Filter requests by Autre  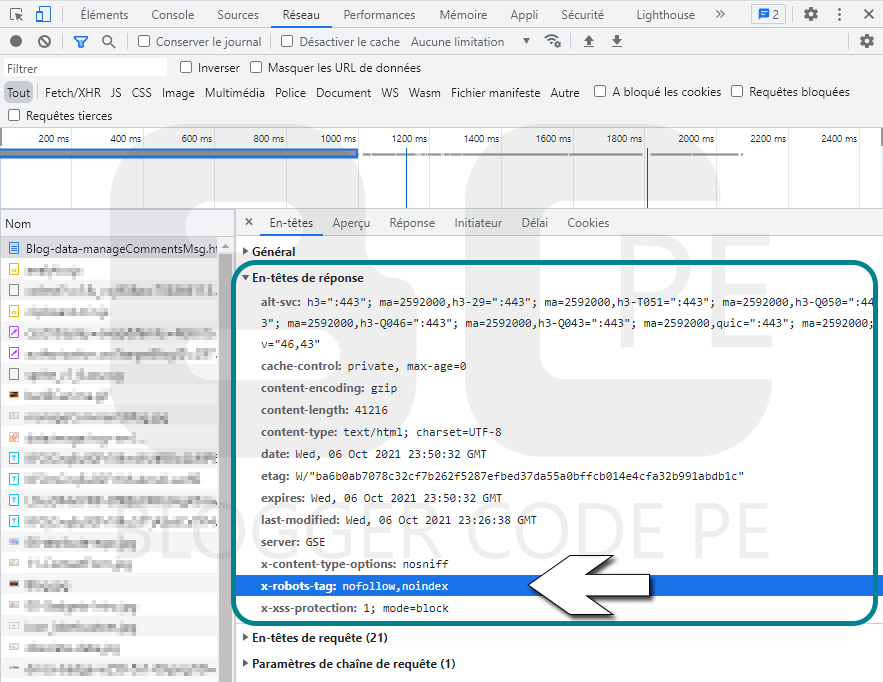tap(565, 92)
